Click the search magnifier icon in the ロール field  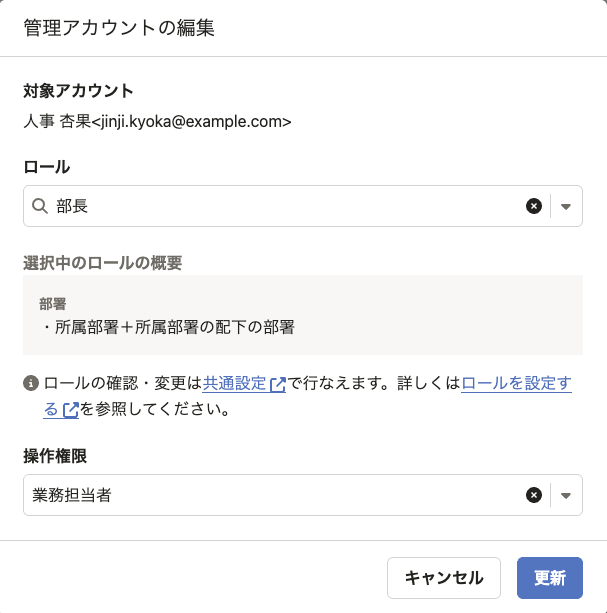tap(40, 206)
